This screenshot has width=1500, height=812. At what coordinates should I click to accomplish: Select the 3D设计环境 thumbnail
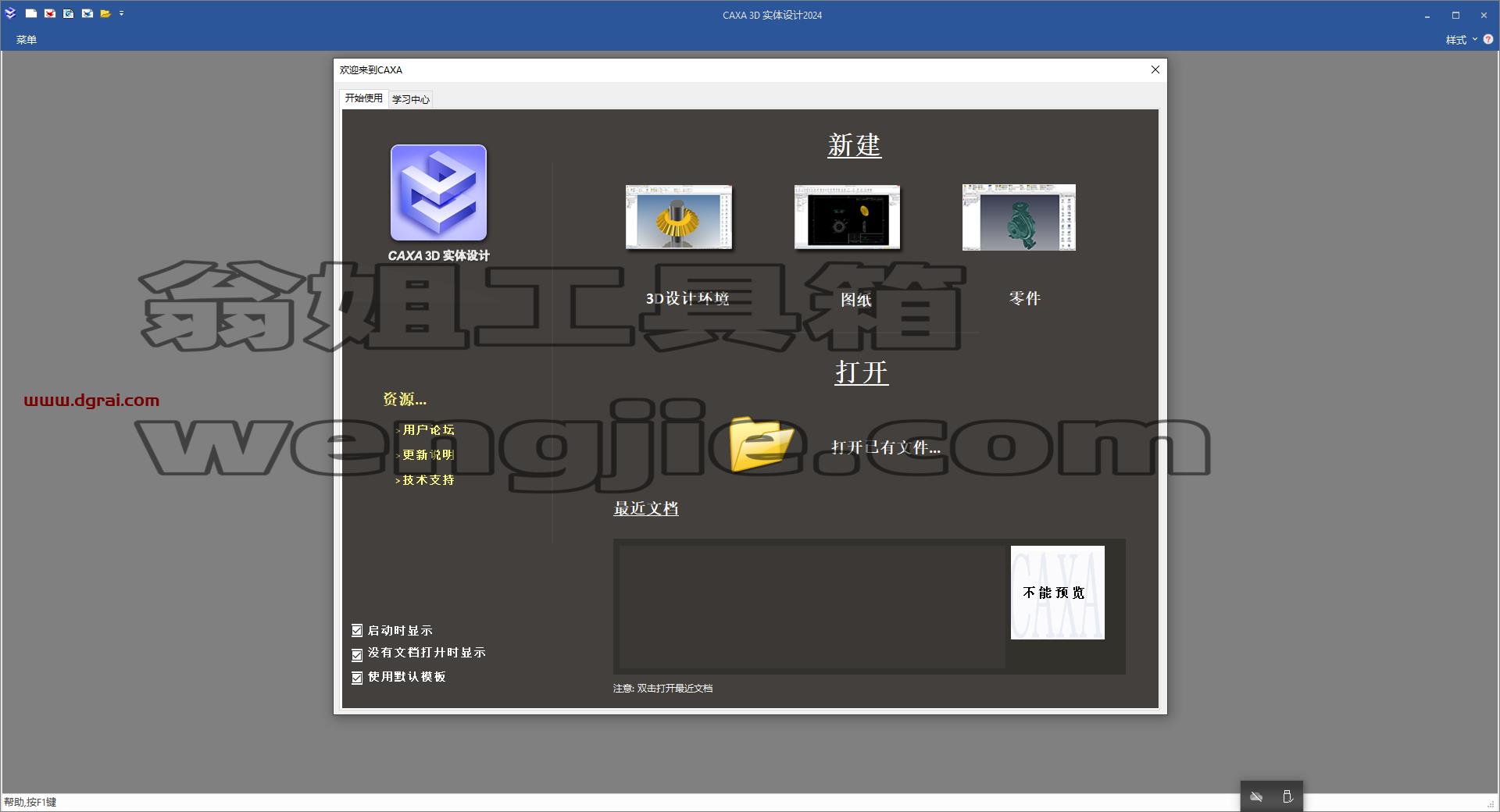tap(679, 218)
